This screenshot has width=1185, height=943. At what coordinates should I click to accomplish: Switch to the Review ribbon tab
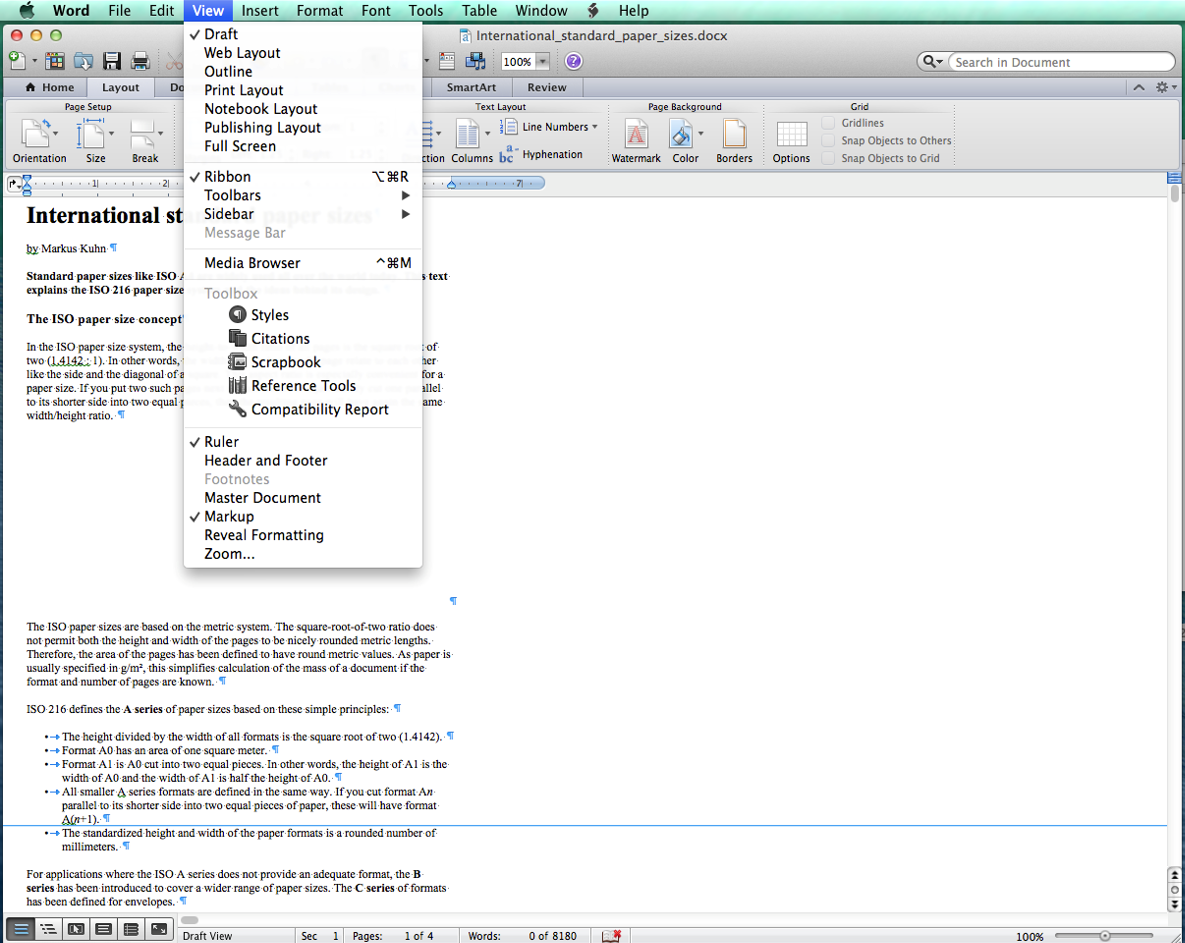tap(547, 88)
